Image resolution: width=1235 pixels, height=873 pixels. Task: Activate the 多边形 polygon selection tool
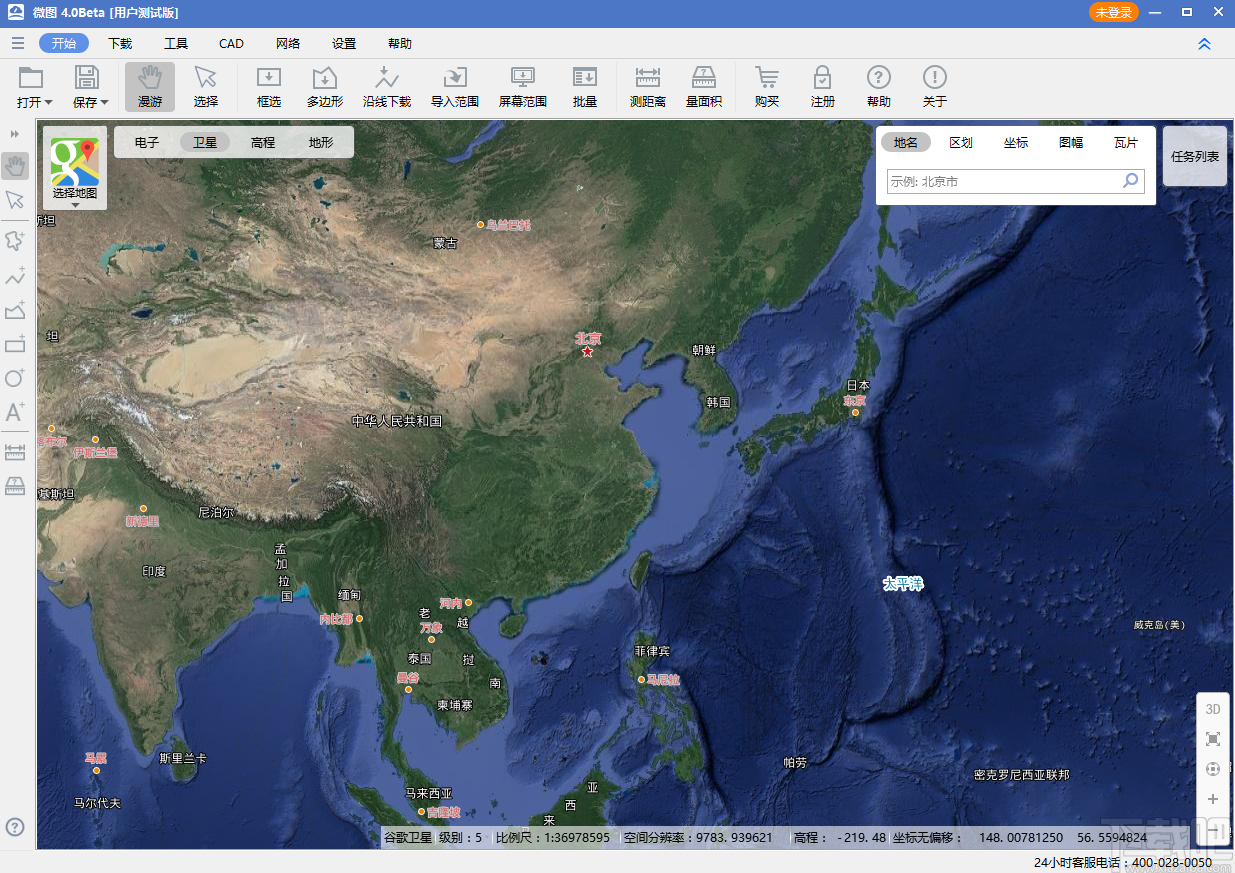click(325, 87)
